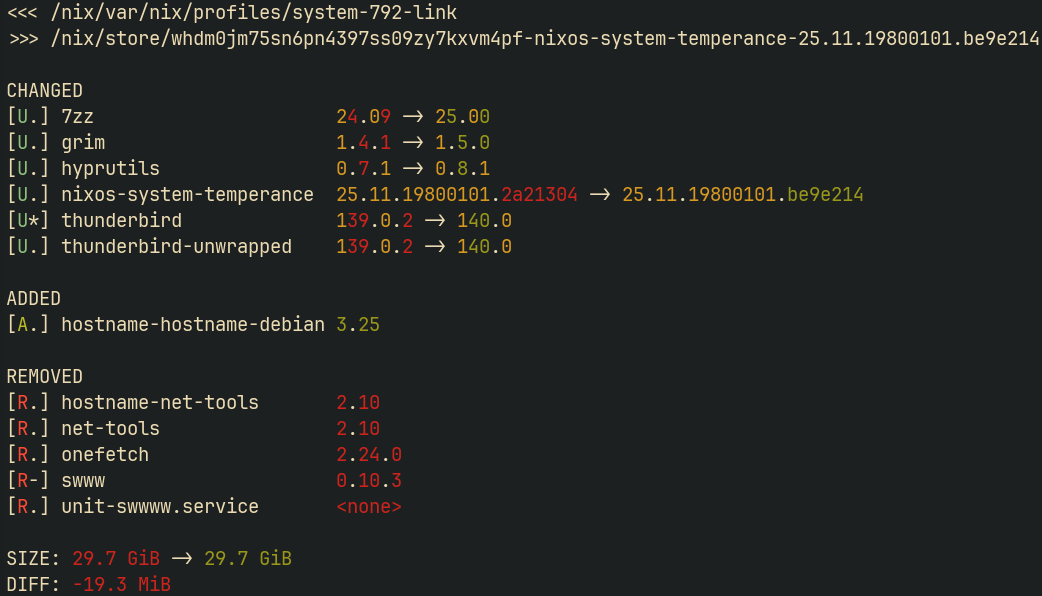This screenshot has width=1042, height=596.
Task: Click the SIZE summary line
Action: click(x=150, y=558)
